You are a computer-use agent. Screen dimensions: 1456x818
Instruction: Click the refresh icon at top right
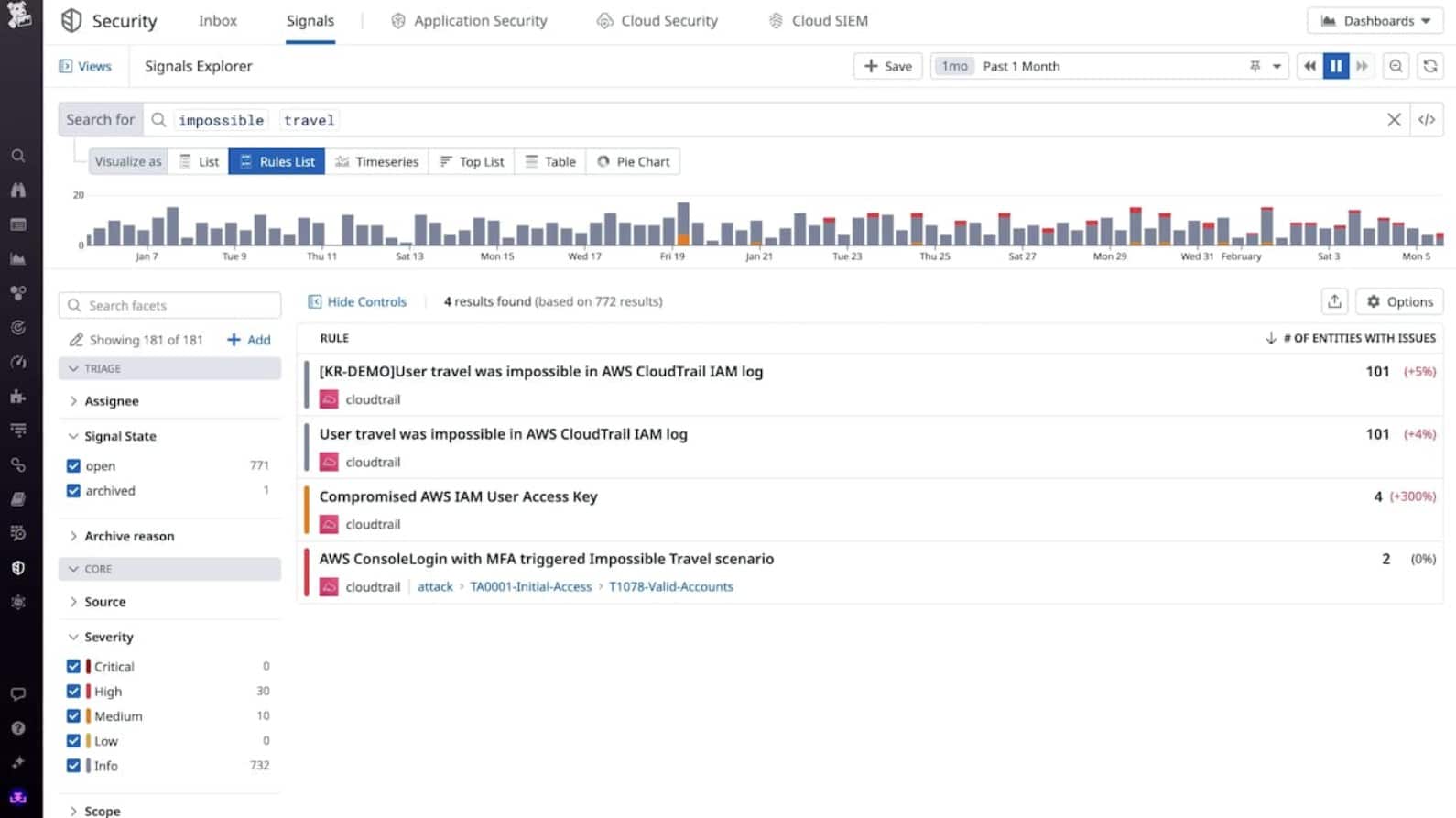tap(1430, 66)
